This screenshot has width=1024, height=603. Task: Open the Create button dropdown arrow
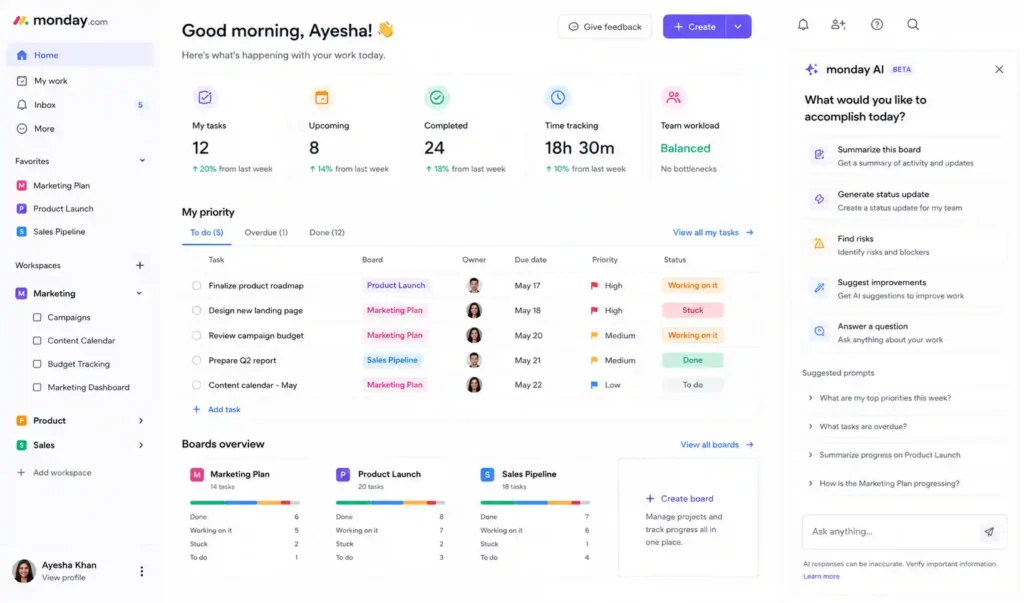738,27
